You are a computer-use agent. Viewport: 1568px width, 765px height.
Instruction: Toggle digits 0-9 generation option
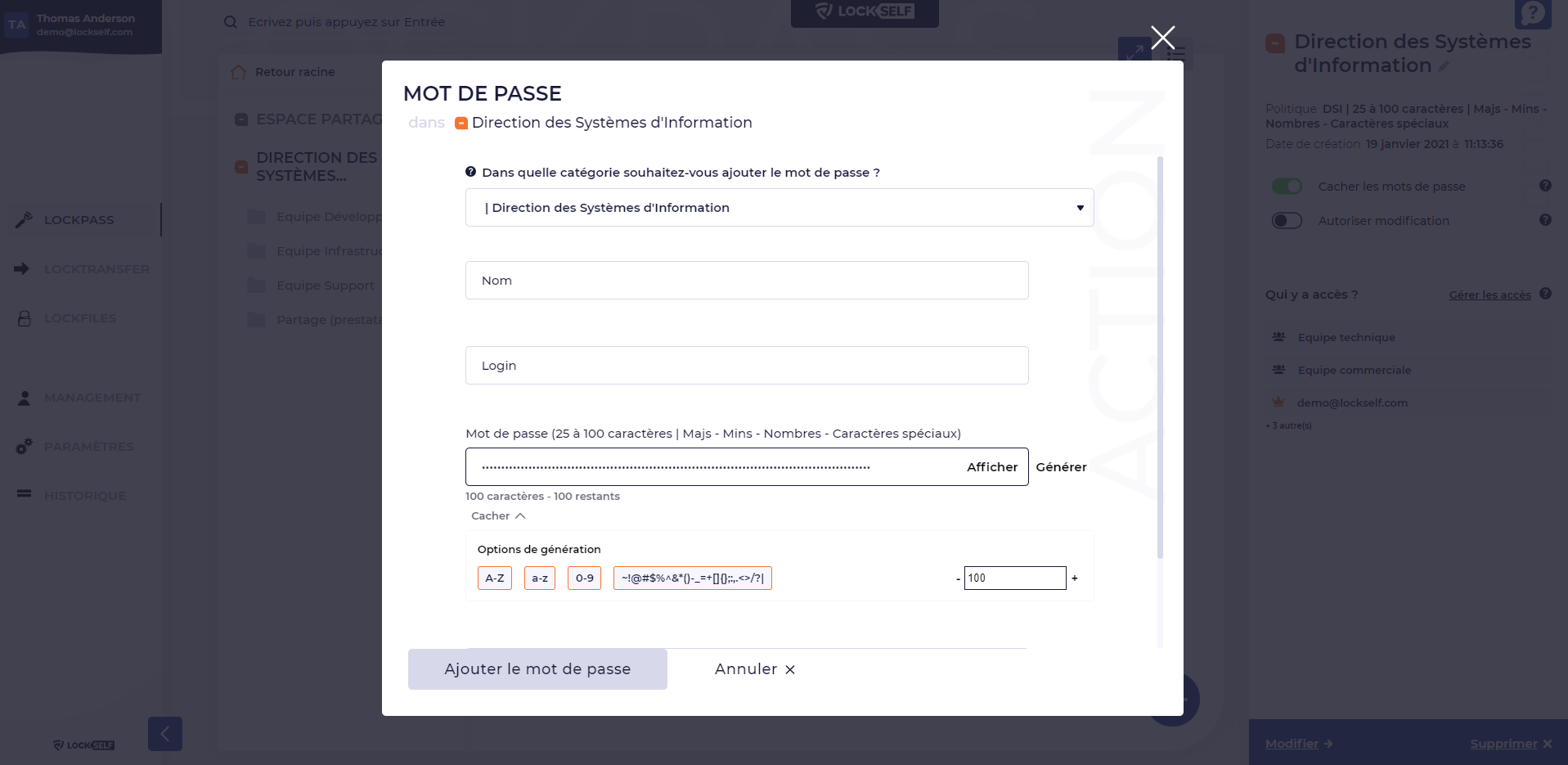pyautogui.click(x=584, y=578)
